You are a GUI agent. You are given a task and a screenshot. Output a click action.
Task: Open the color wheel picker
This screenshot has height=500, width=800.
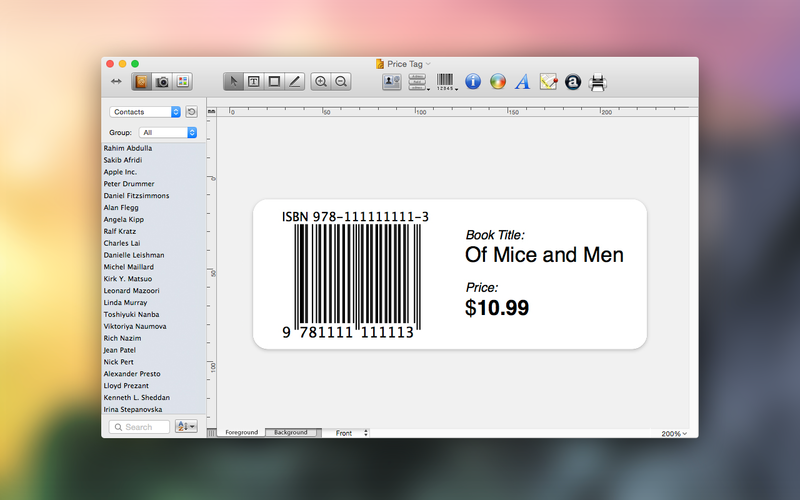coord(498,82)
